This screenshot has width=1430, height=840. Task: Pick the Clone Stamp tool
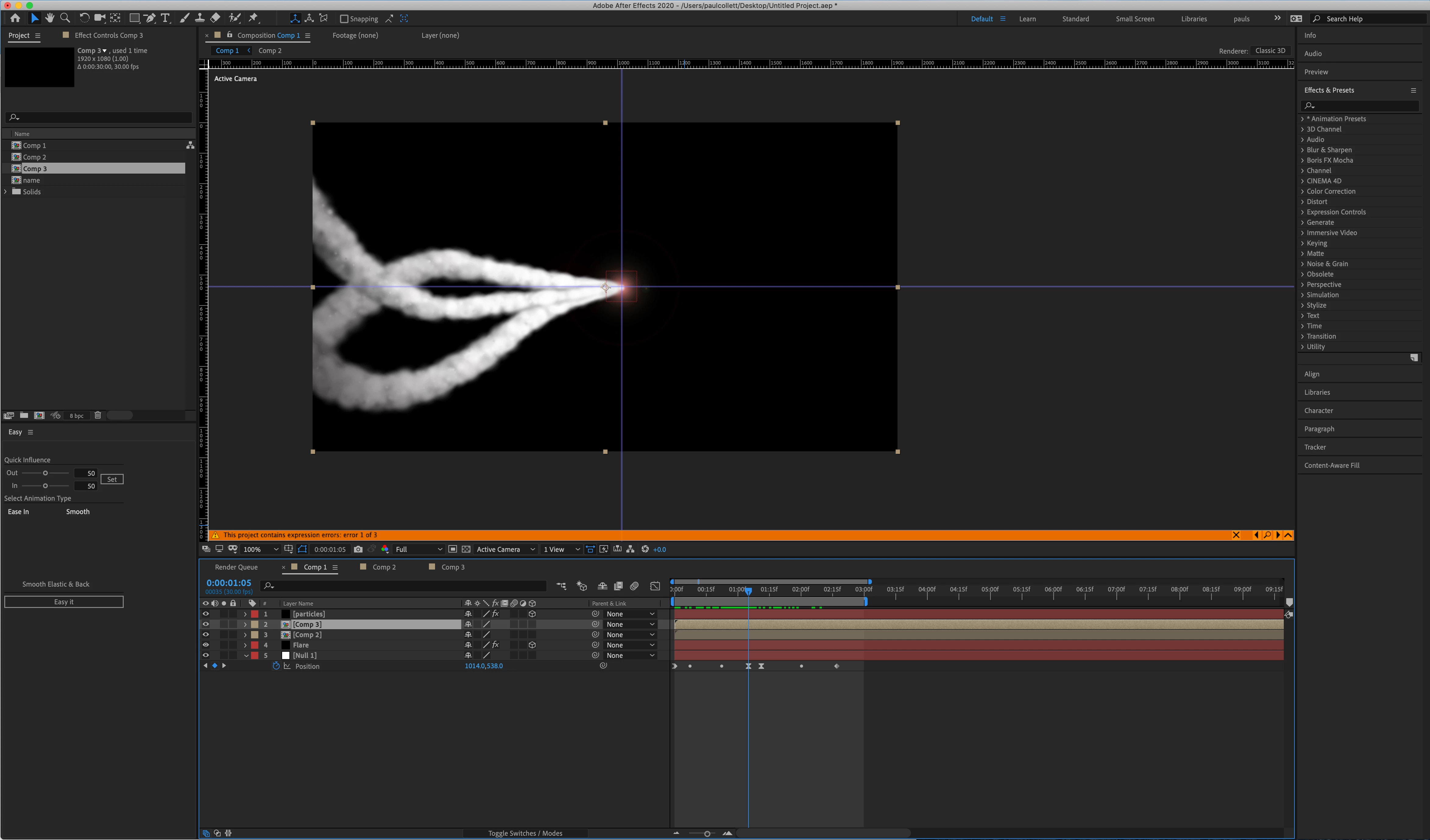coord(200,18)
